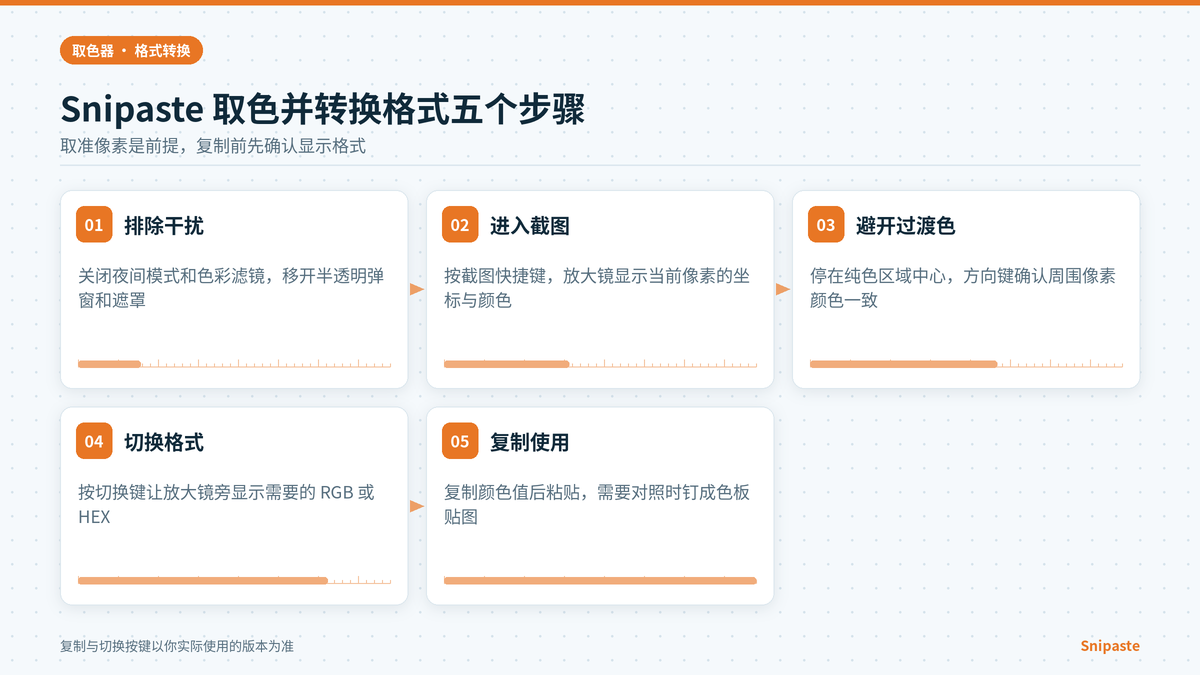The height and width of the screenshot is (675, 1200).
Task: Click the heading 切换格式
Action: pos(164,442)
